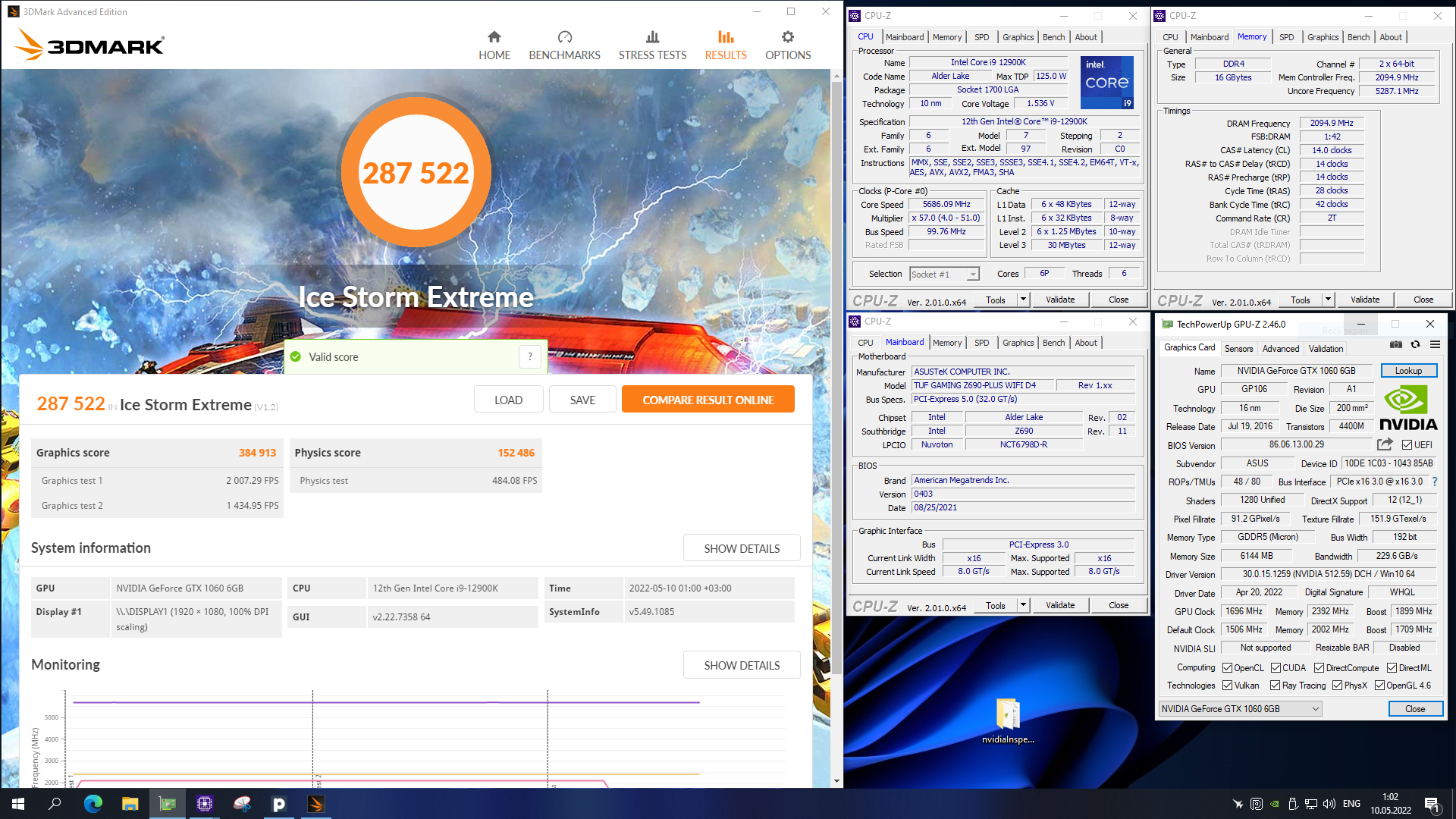Click Close button in GPU-Z
The image size is (1456, 819).
(x=1415, y=709)
